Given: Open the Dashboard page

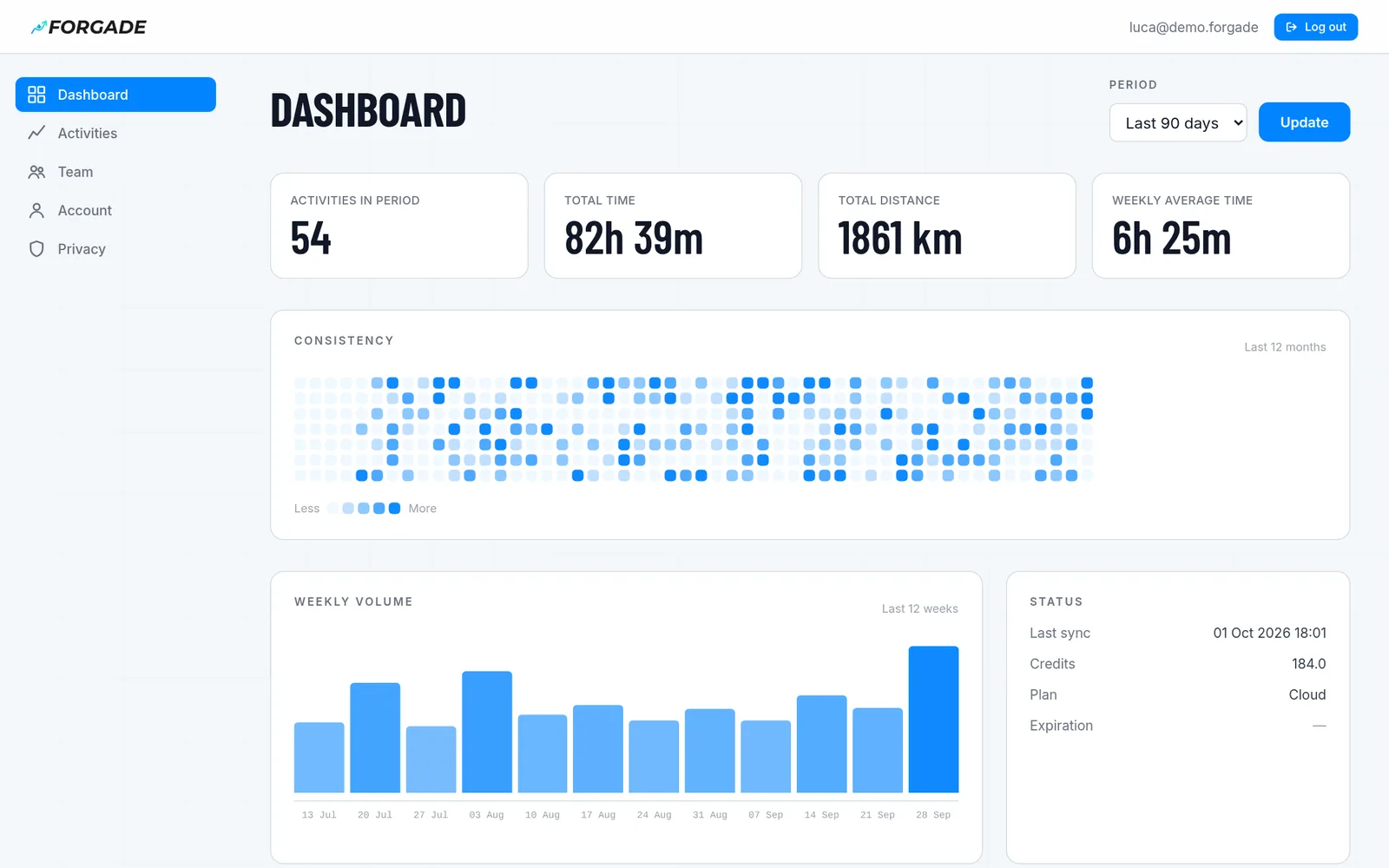Looking at the screenshot, I should (x=115, y=95).
